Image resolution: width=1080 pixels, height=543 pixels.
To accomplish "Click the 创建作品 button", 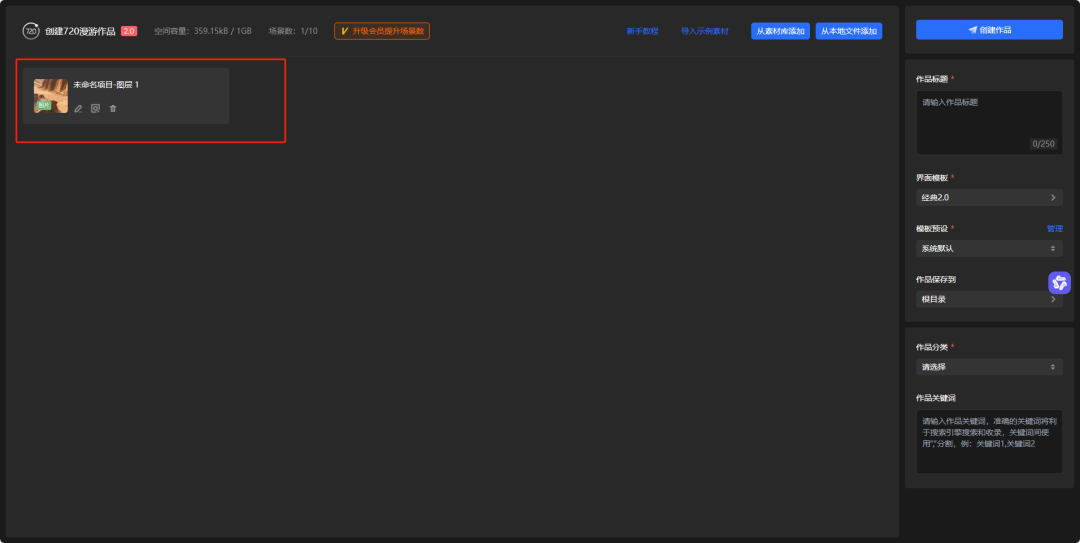I will tap(989, 30).
